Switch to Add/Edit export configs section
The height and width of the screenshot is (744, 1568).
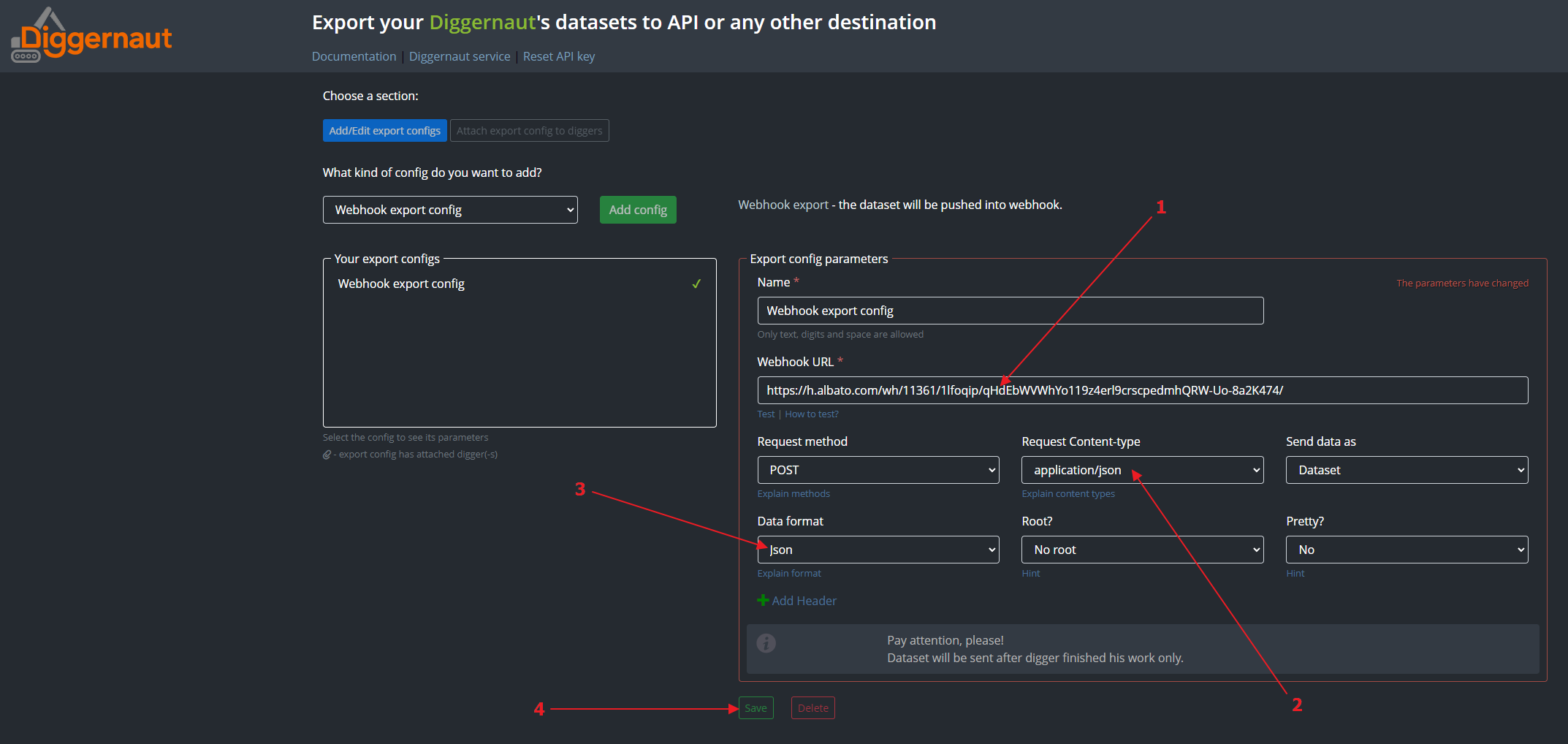[385, 131]
